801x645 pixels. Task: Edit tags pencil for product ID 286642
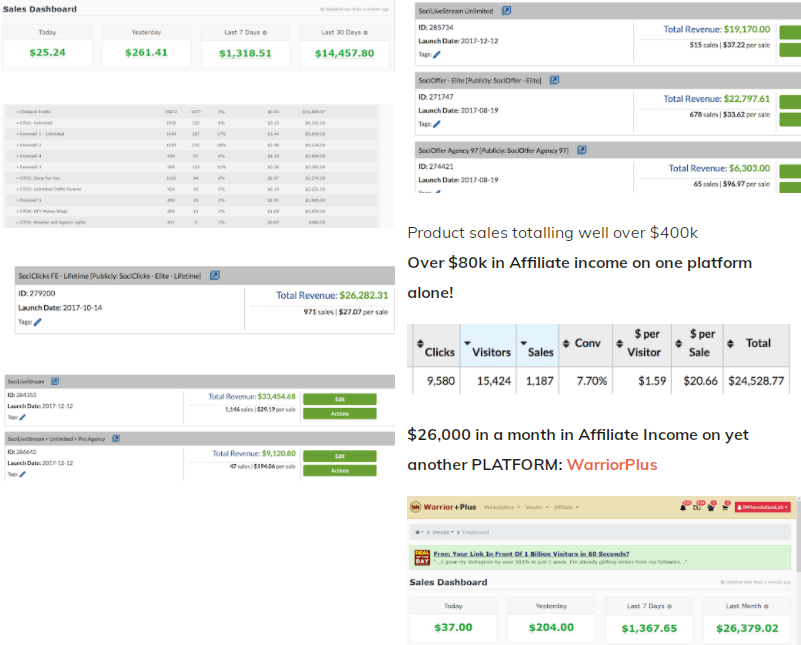pyautogui.click(x=22, y=474)
